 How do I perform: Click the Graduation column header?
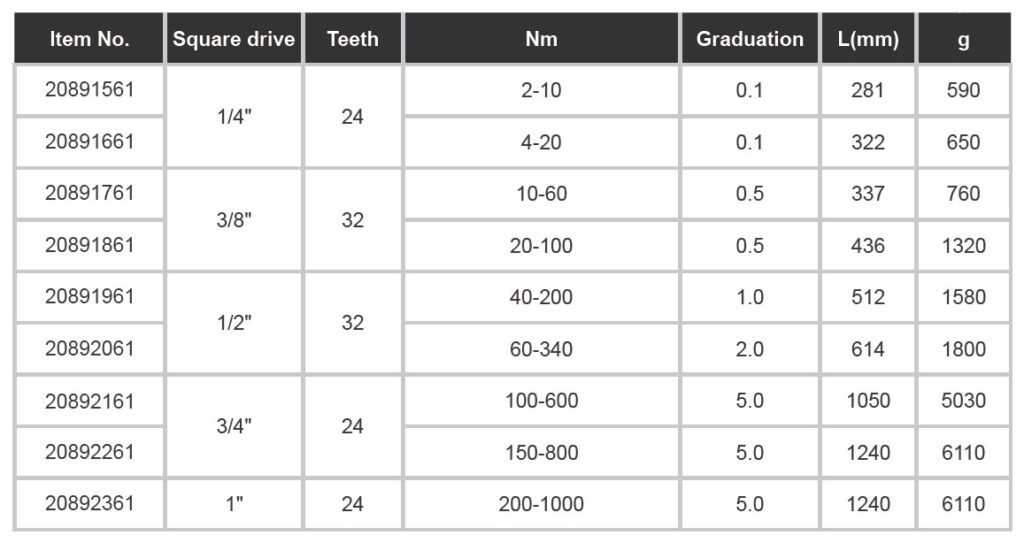click(750, 39)
